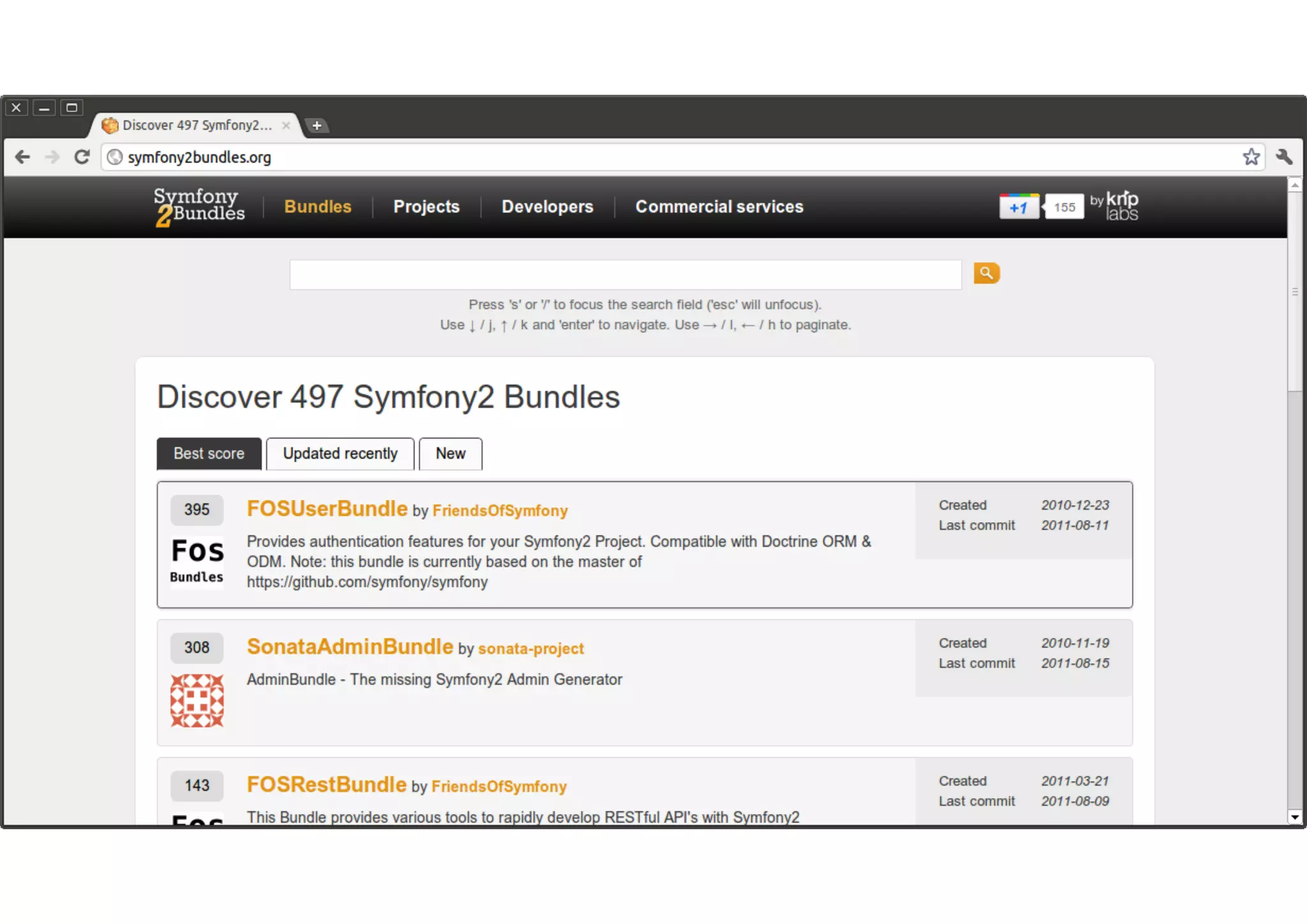Image resolution: width=1307 pixels, height=924 pixels.
Task: Bookmark this page with the star icon
Action: pyautogui.click(x=1251, y=157)
